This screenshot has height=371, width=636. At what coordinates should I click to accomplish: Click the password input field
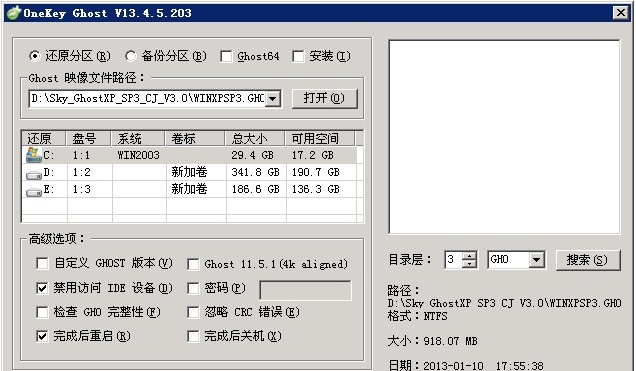point(305,290)
